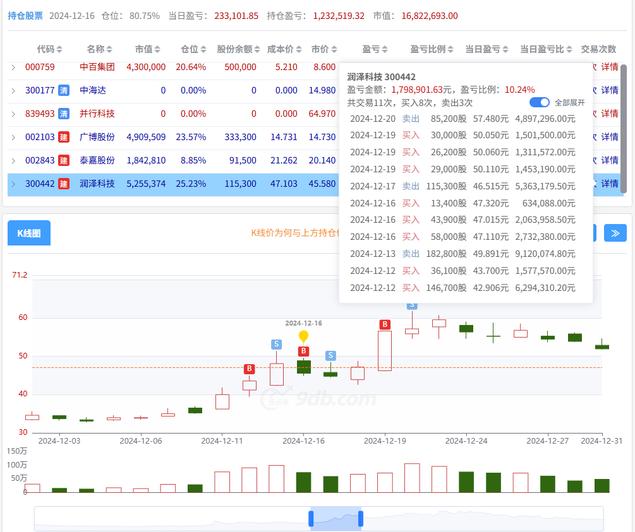The image size is (635, 532).
Task: Click the double-arrow next button right of chart
Action: pyautogui.click(x=614, y=233)
